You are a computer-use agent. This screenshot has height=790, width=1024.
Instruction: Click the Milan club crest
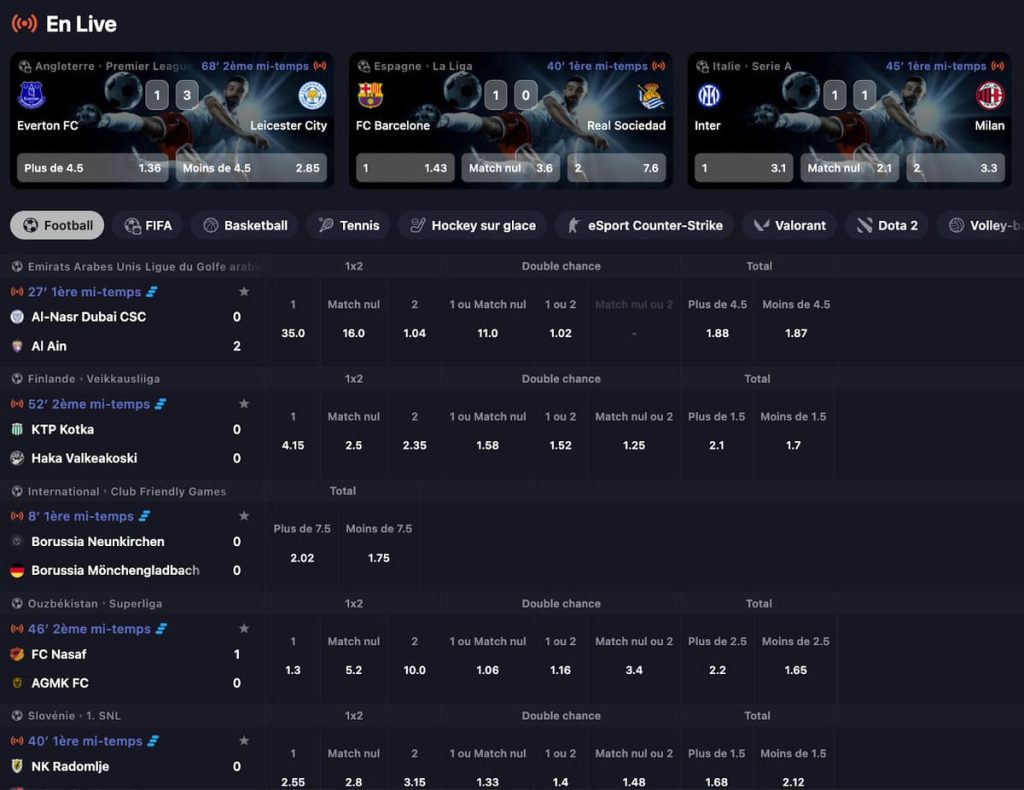989,95
